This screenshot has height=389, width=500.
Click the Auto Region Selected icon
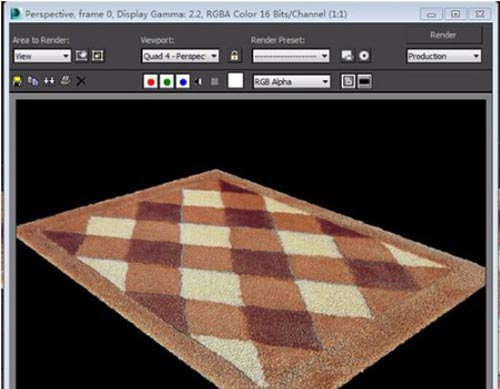click(98, 56)
